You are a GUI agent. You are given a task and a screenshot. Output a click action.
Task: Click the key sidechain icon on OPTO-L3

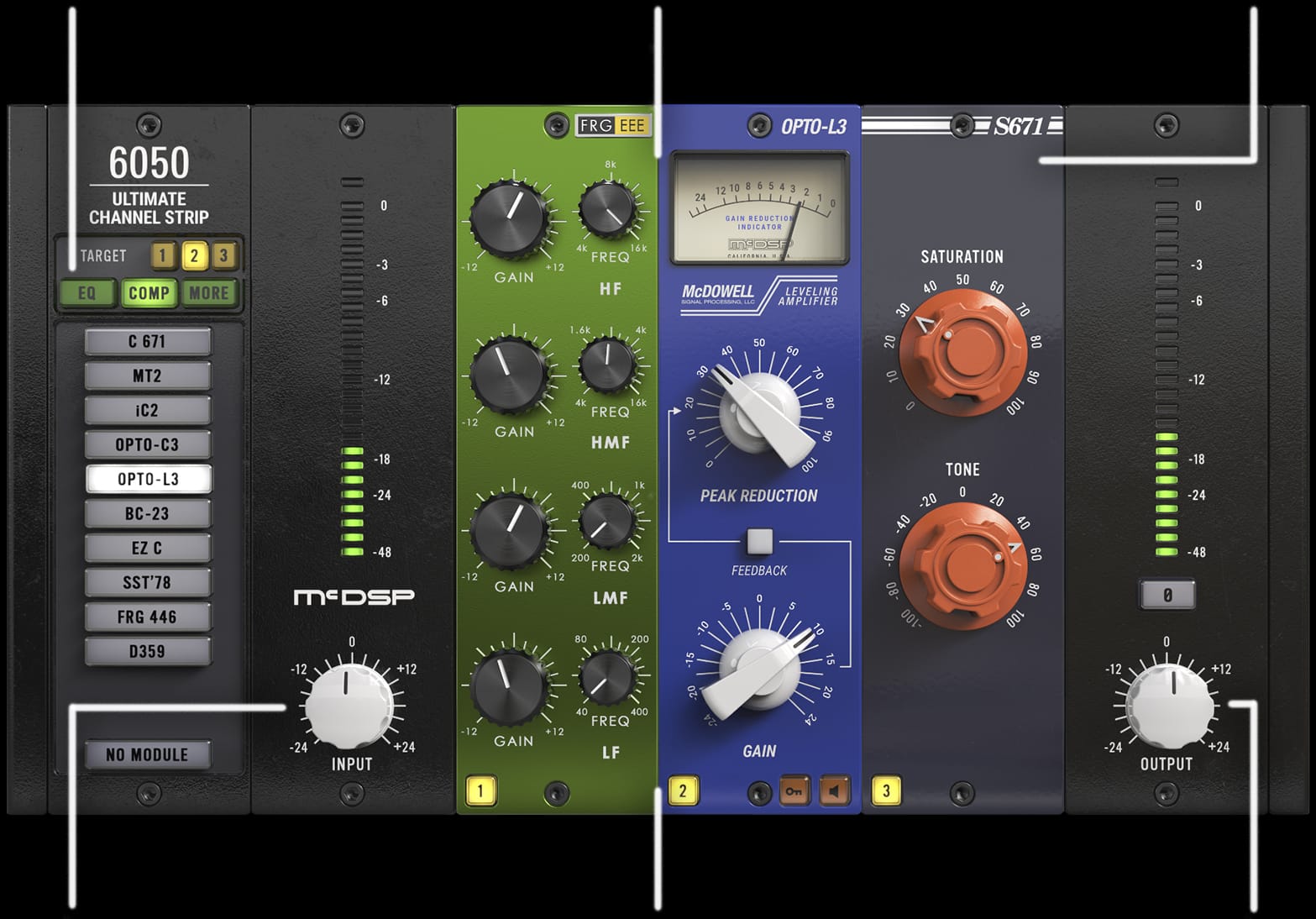click(x=794, y=791)
